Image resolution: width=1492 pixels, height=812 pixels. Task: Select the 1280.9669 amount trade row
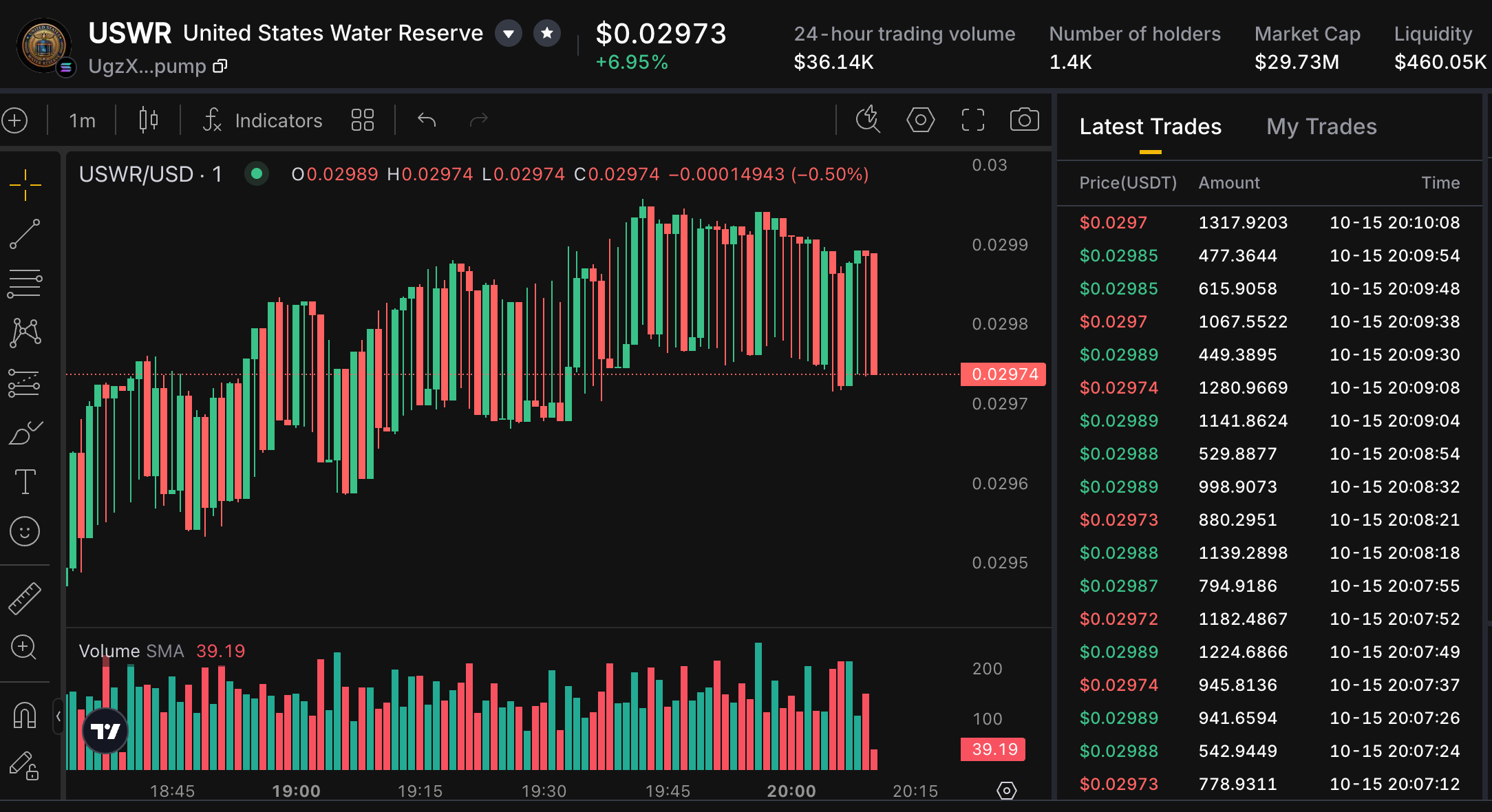point(1270,387)
